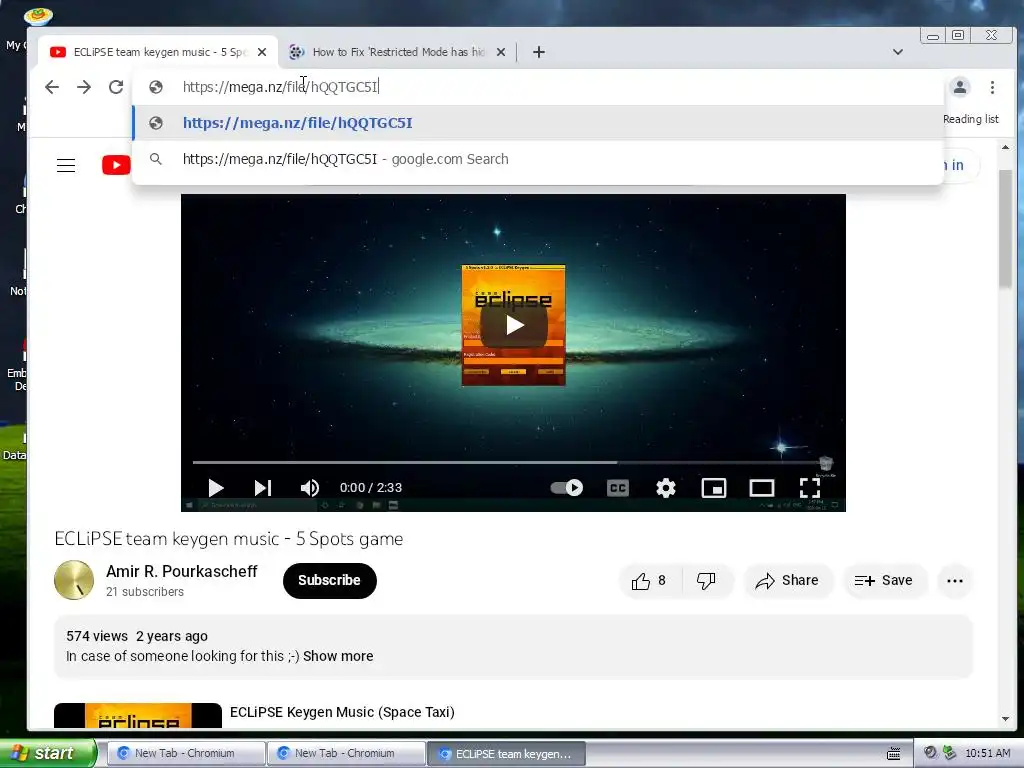Expand the tab search dropdown chevron
The image size is (1024, 768).
898,52
